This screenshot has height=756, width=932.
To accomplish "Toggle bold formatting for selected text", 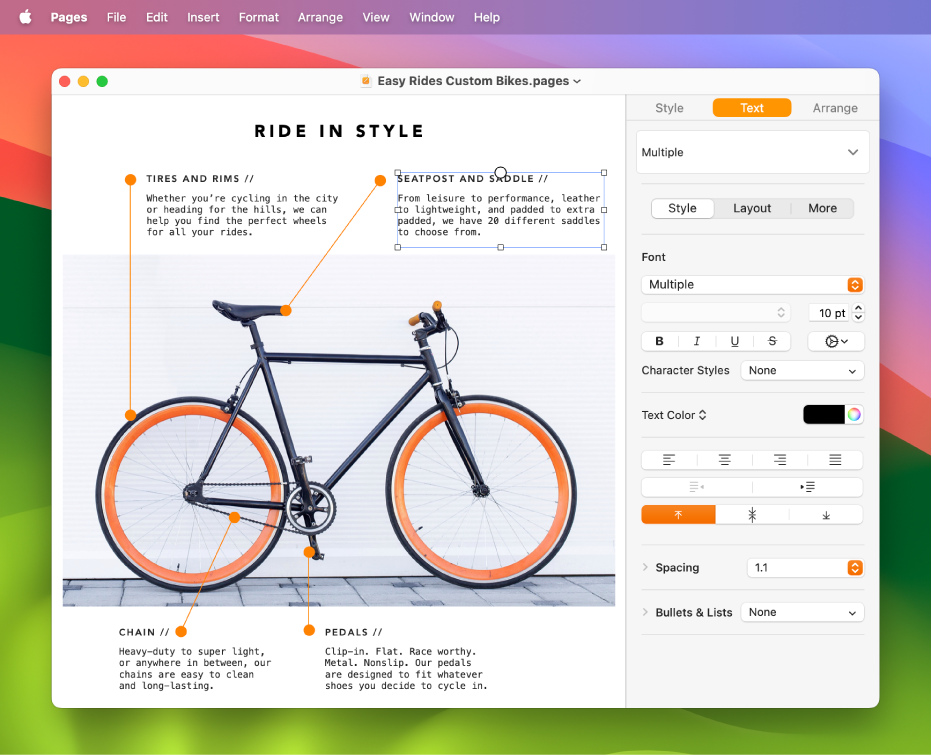I will pos(659,341).
